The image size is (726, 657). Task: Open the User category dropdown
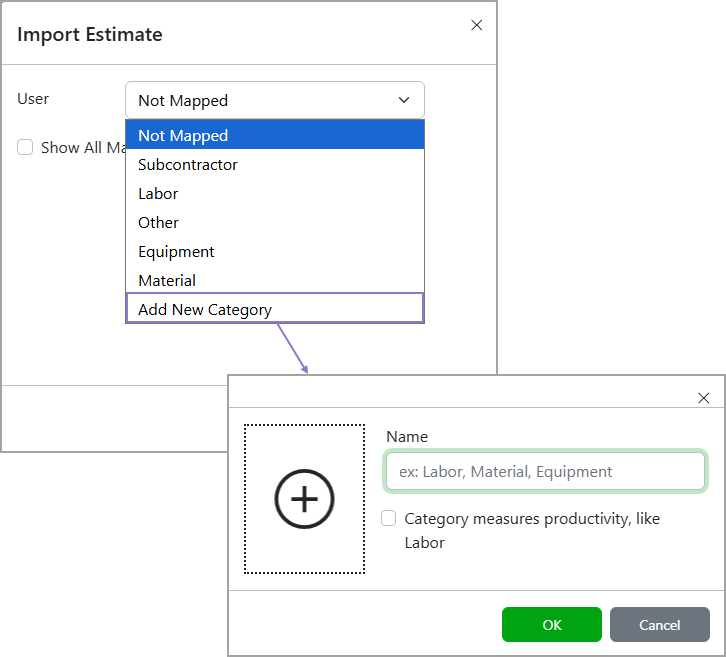click(275, 100)
